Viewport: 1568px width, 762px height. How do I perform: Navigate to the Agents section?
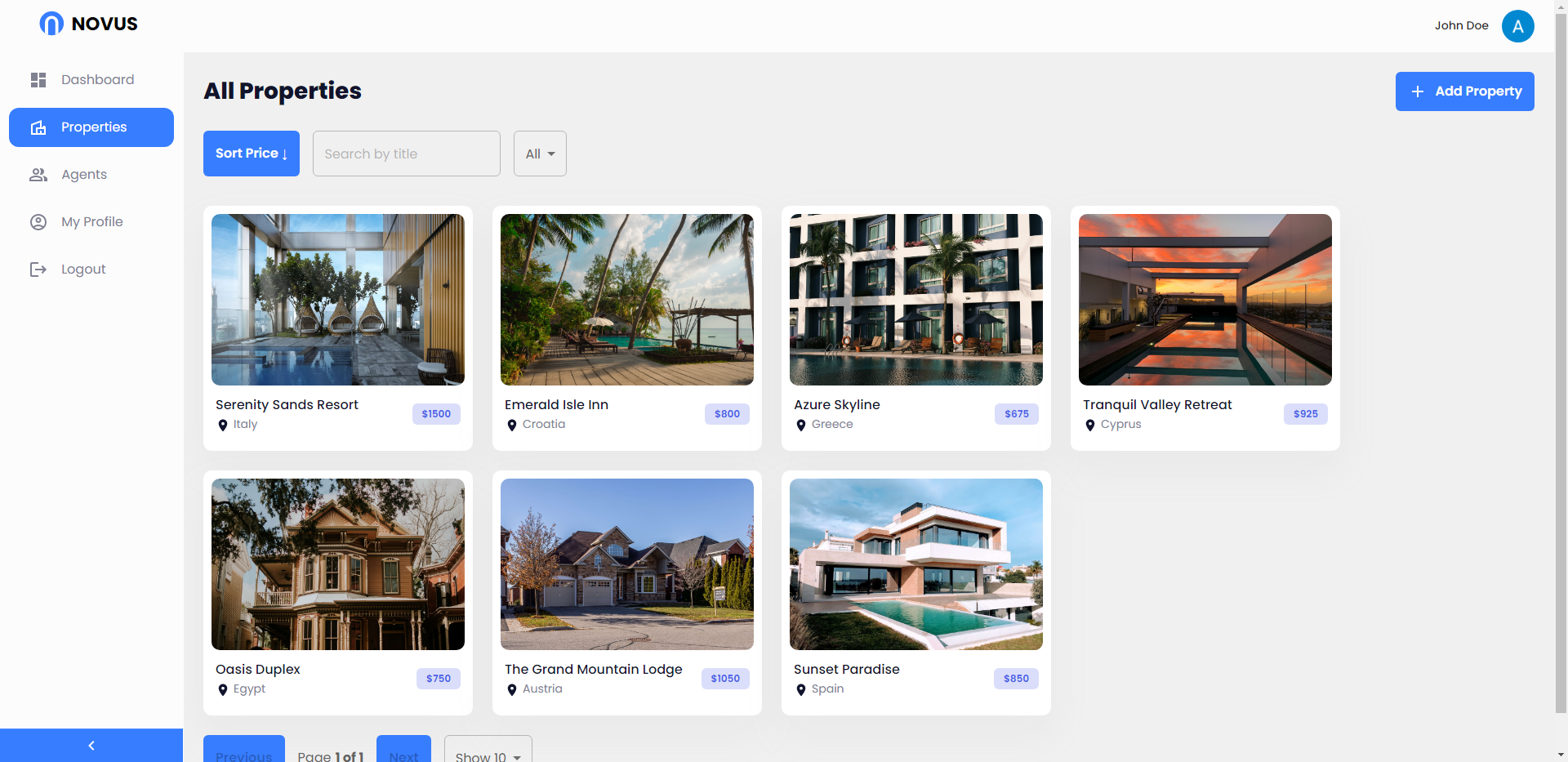pos(84,174)
